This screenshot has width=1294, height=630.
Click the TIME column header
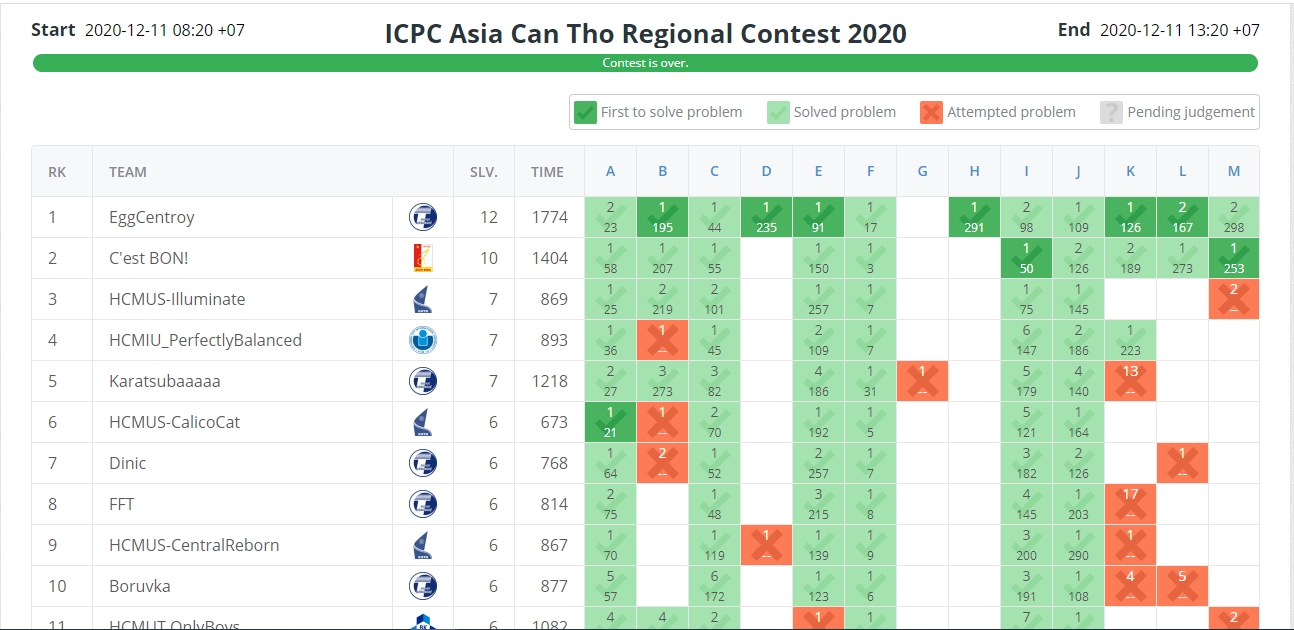point(547,171)
